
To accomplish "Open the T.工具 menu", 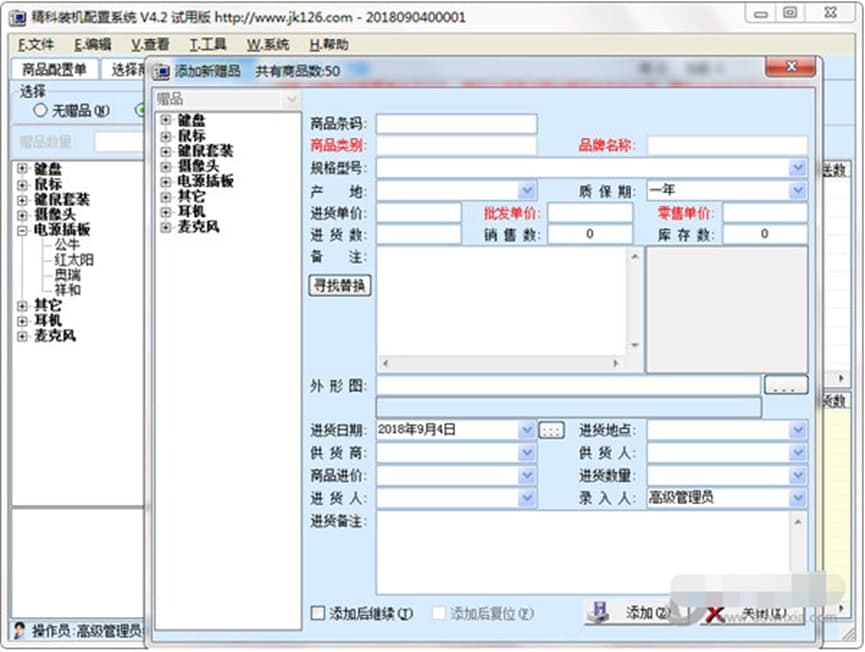I will 208,44.
